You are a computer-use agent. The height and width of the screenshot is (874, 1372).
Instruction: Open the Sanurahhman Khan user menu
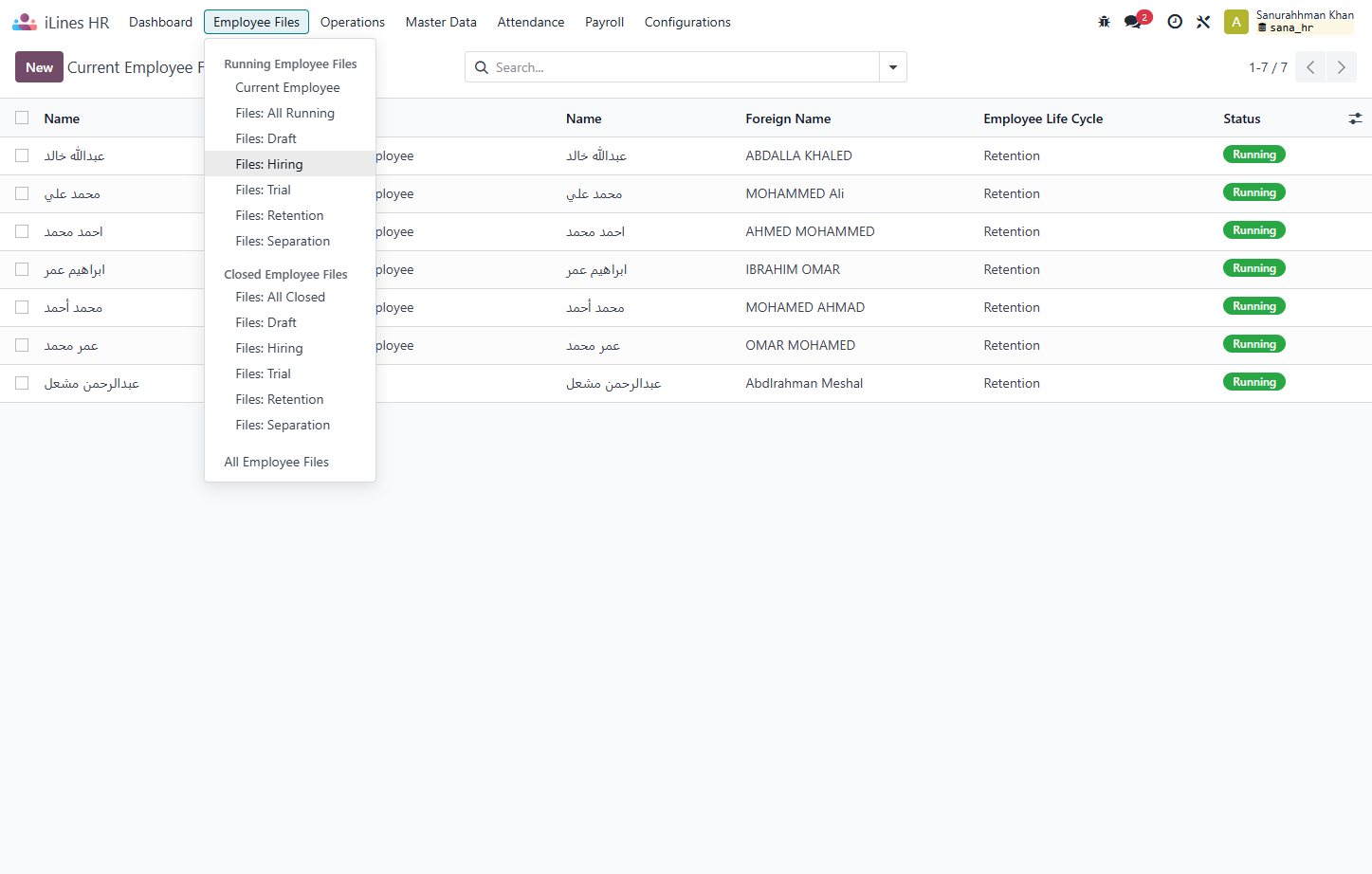point(1305,21)
